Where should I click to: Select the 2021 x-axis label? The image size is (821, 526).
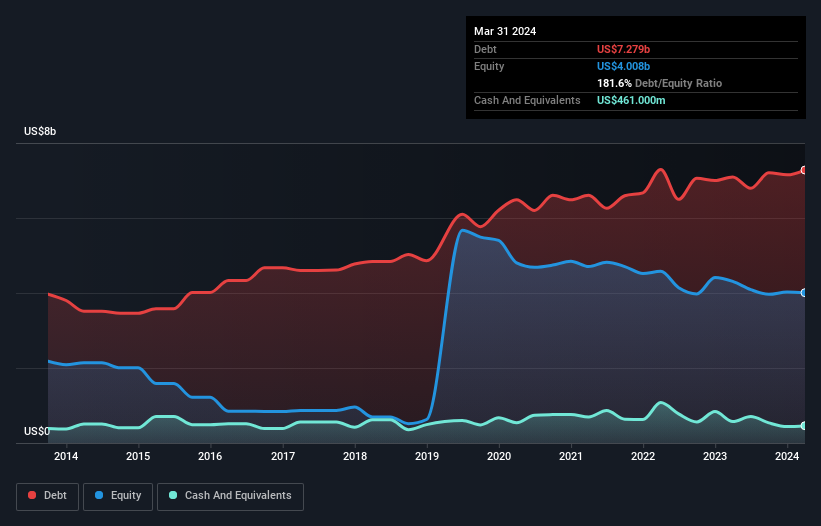[x=571, y=456]
